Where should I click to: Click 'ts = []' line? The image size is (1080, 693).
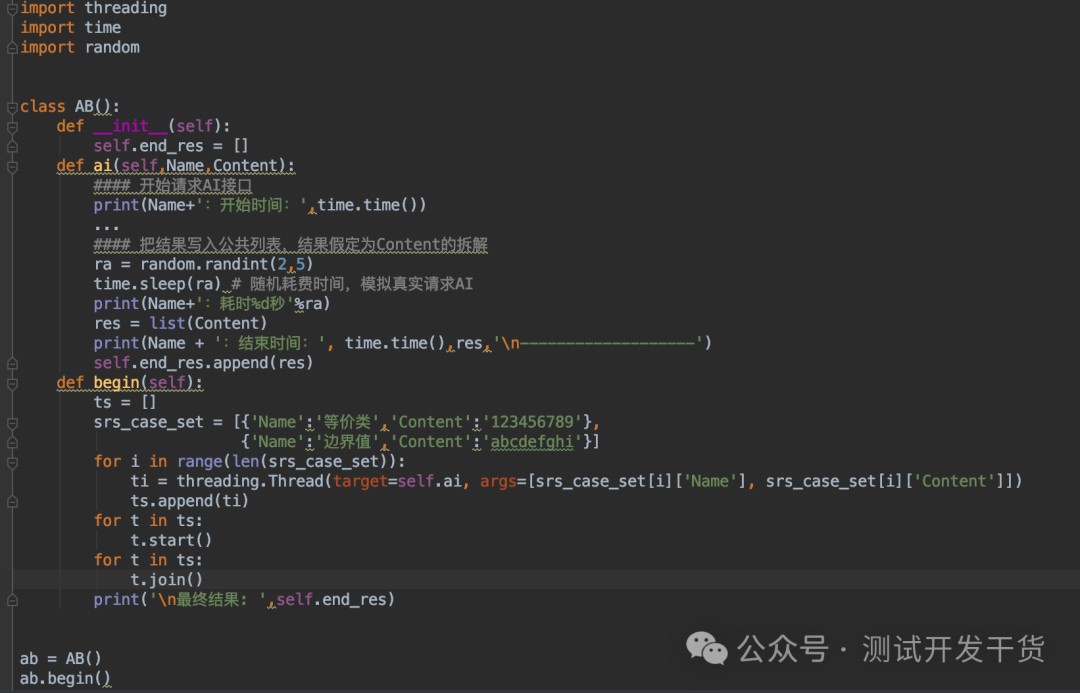(125, 402)
